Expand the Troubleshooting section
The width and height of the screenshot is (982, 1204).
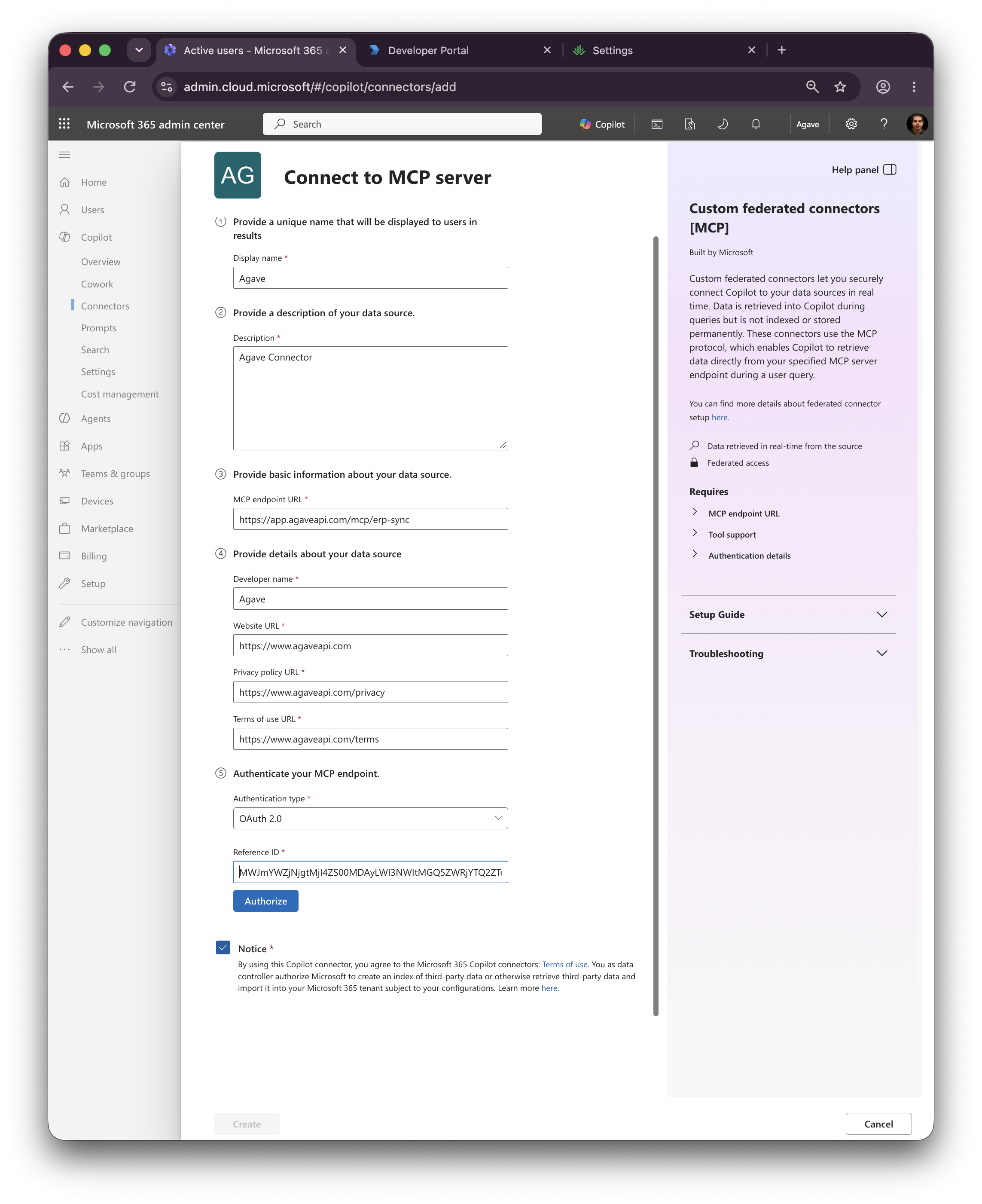(x=788, y=654)
